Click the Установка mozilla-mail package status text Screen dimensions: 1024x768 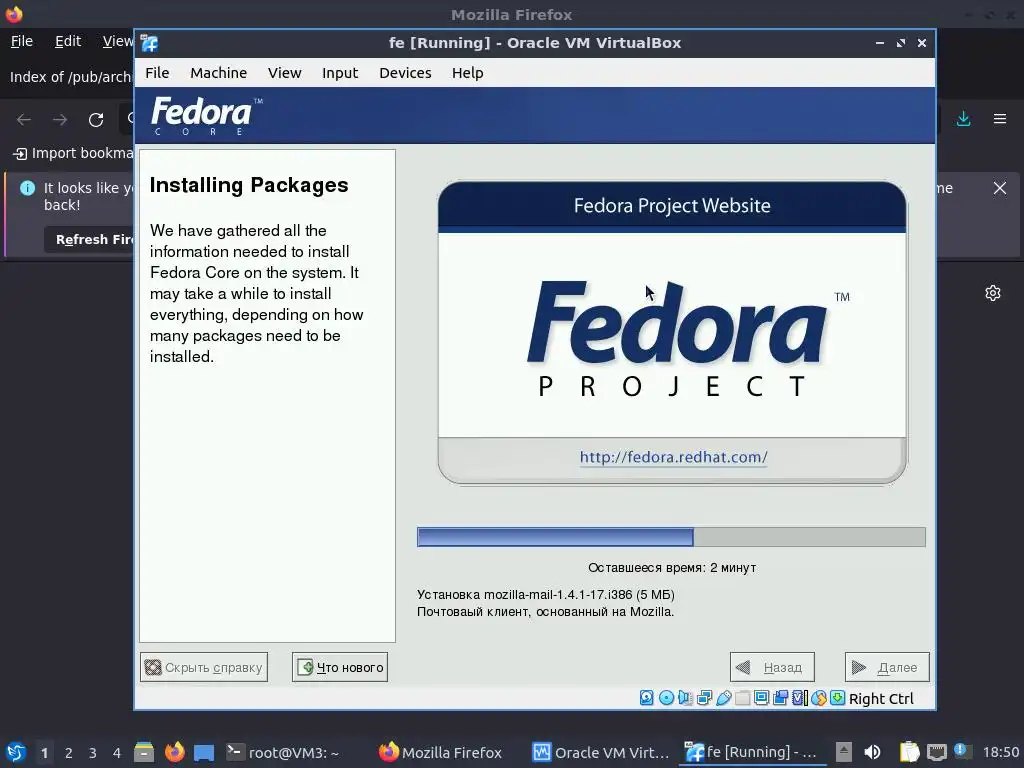coord(546,594)
